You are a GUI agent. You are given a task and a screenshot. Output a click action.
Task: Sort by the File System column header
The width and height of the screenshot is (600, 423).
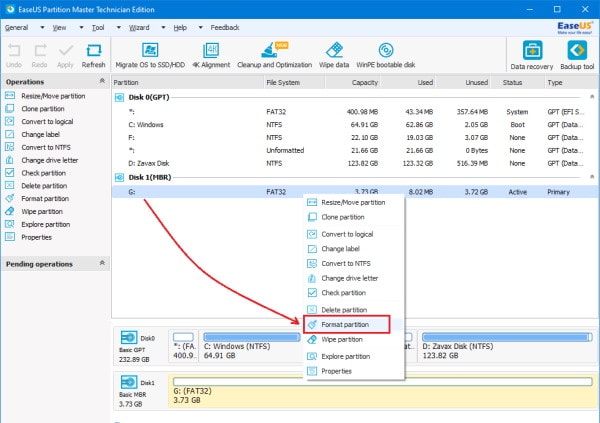(x=294, y=82)
